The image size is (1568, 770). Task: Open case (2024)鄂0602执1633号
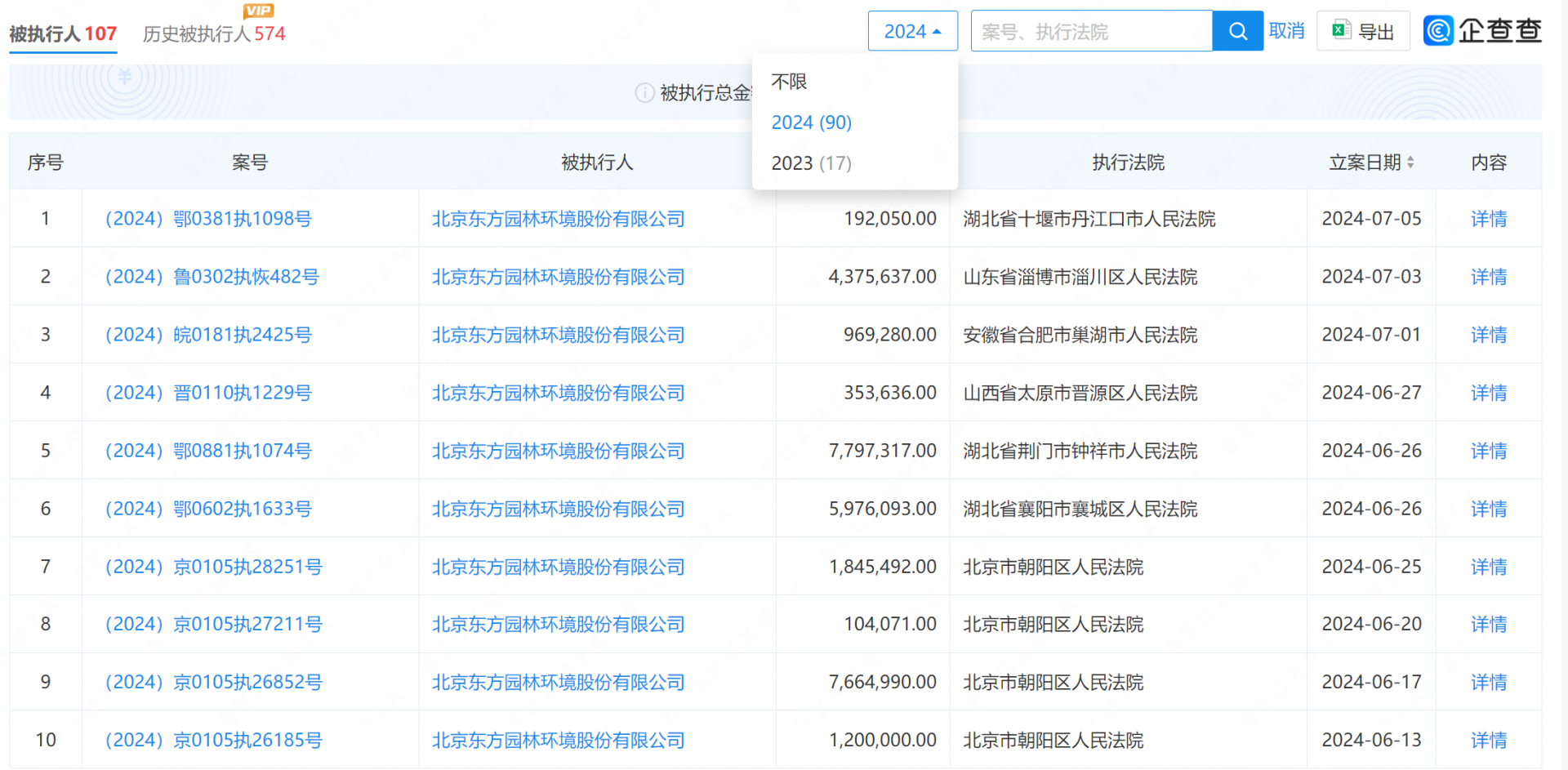tap(208, 509)
